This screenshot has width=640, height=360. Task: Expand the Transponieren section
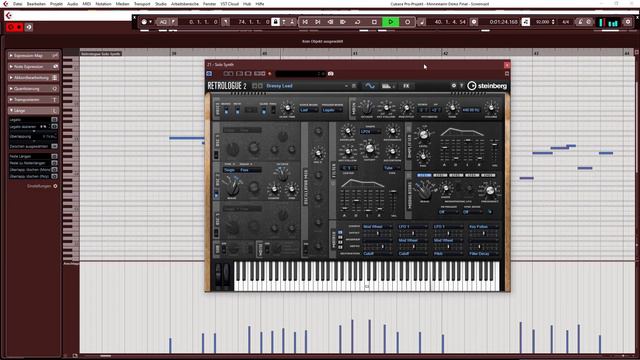33,100
